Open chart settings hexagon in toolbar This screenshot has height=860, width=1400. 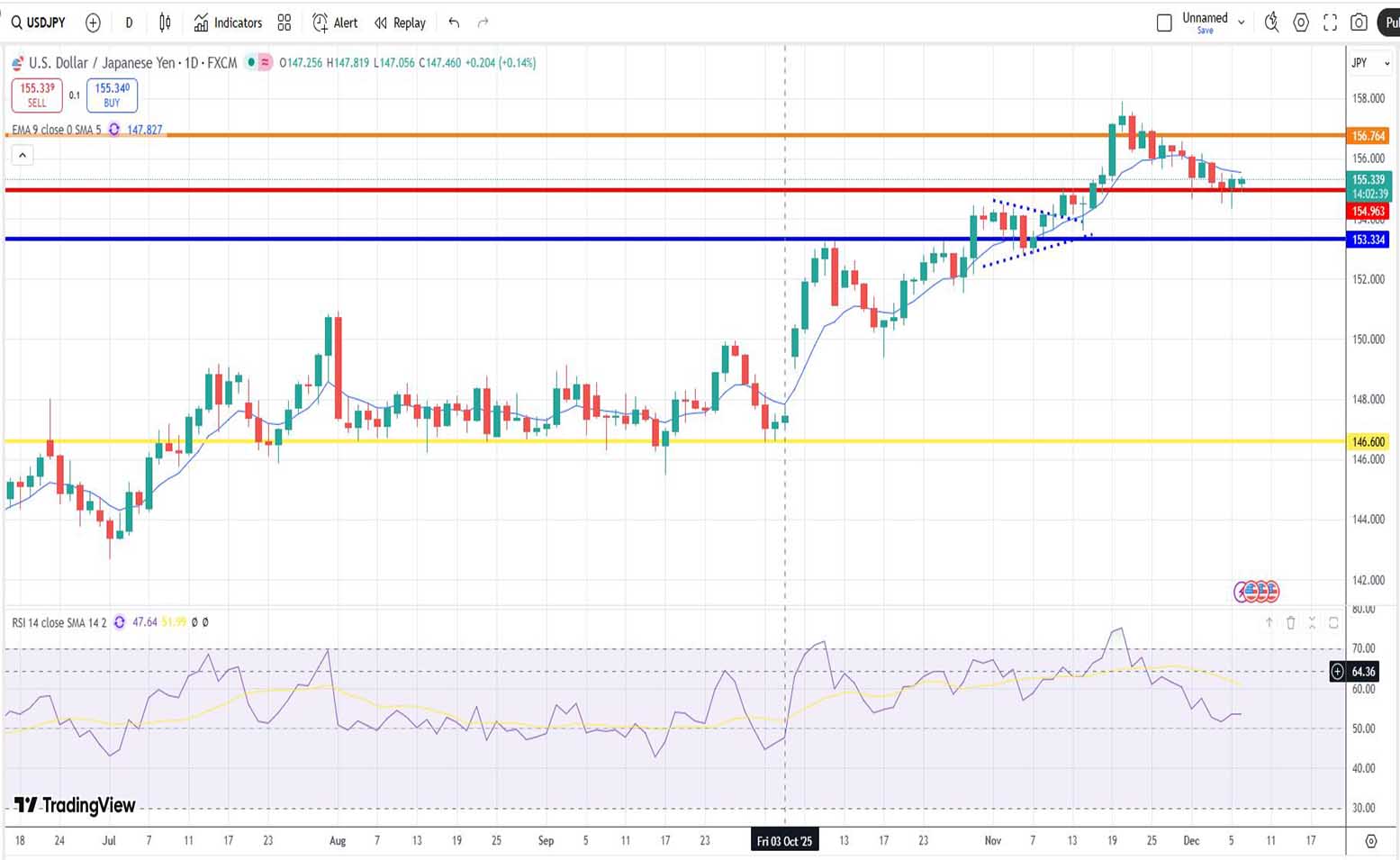pos(1301,23)
